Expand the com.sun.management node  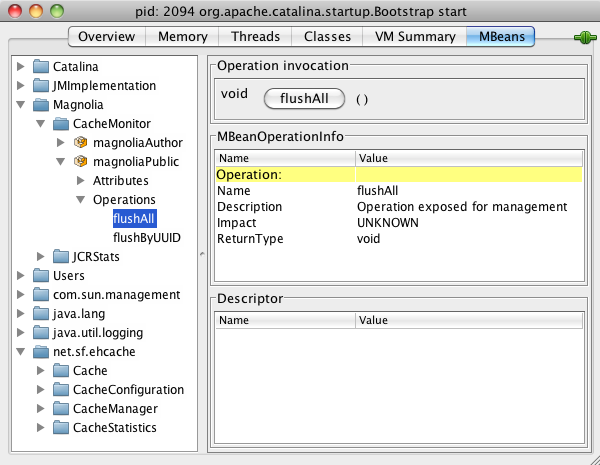pos(21,294)
